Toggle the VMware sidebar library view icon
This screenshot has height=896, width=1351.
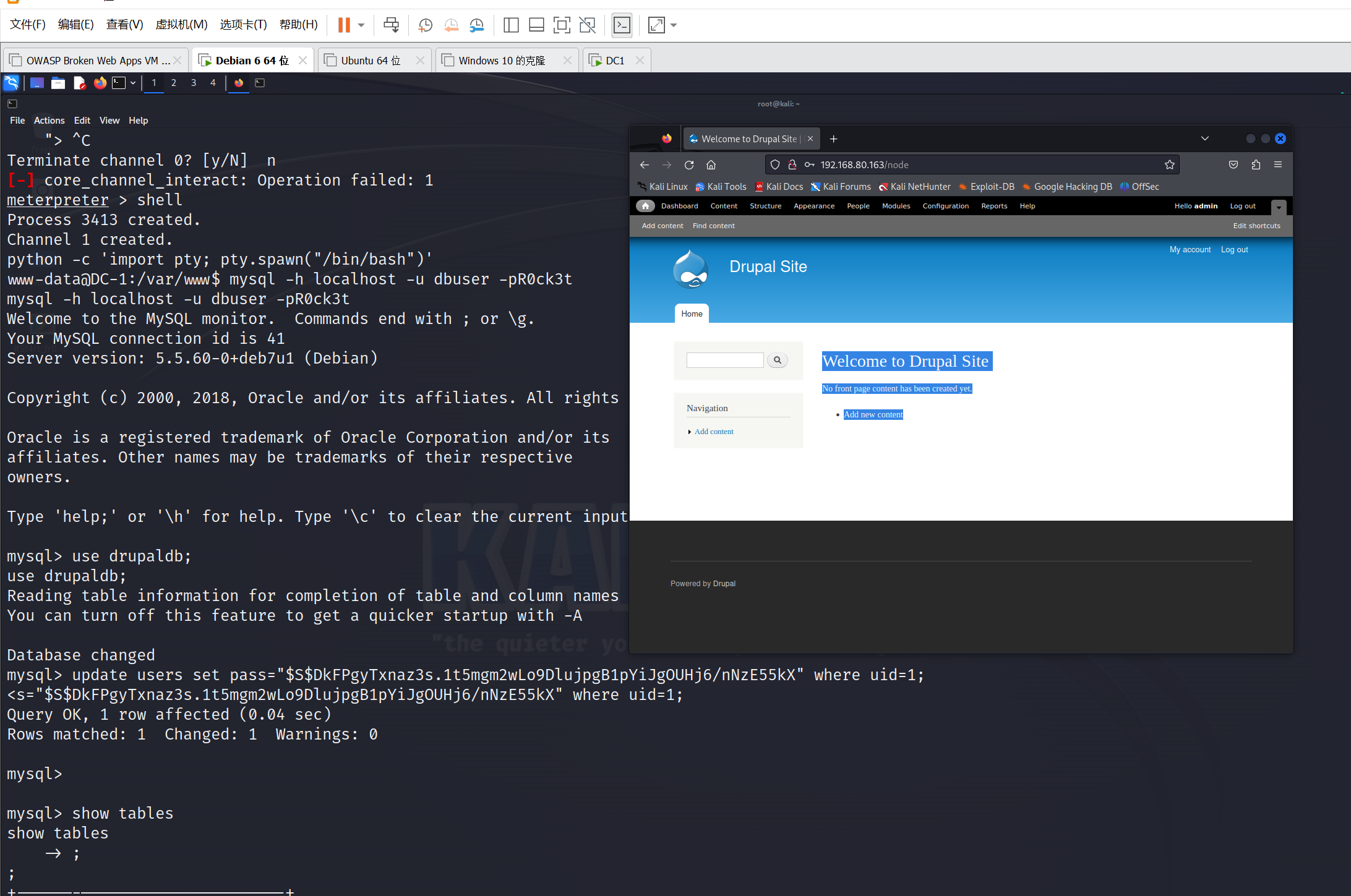pos(511,25)
